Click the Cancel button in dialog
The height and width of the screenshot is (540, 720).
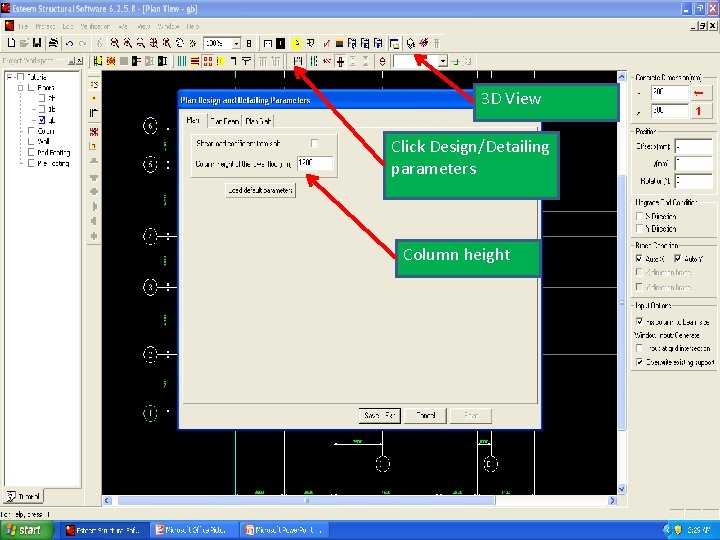425,416
